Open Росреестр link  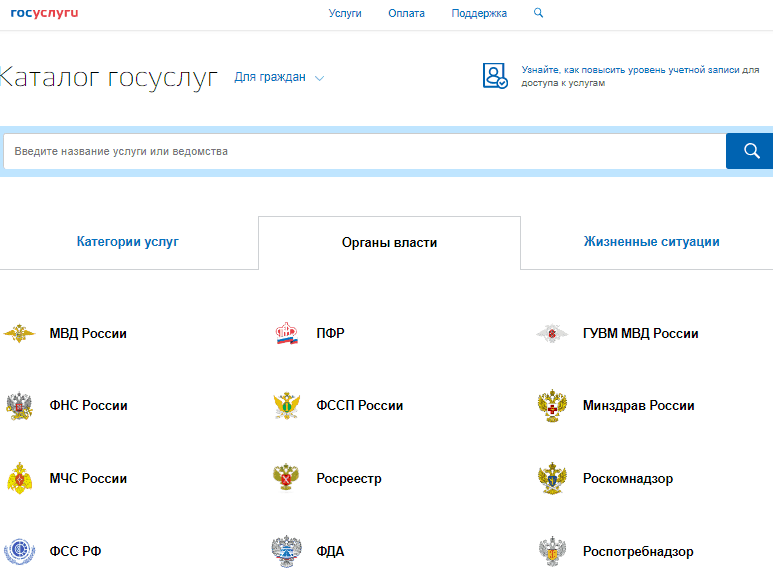pyautogui.click(x=349, y=479)
